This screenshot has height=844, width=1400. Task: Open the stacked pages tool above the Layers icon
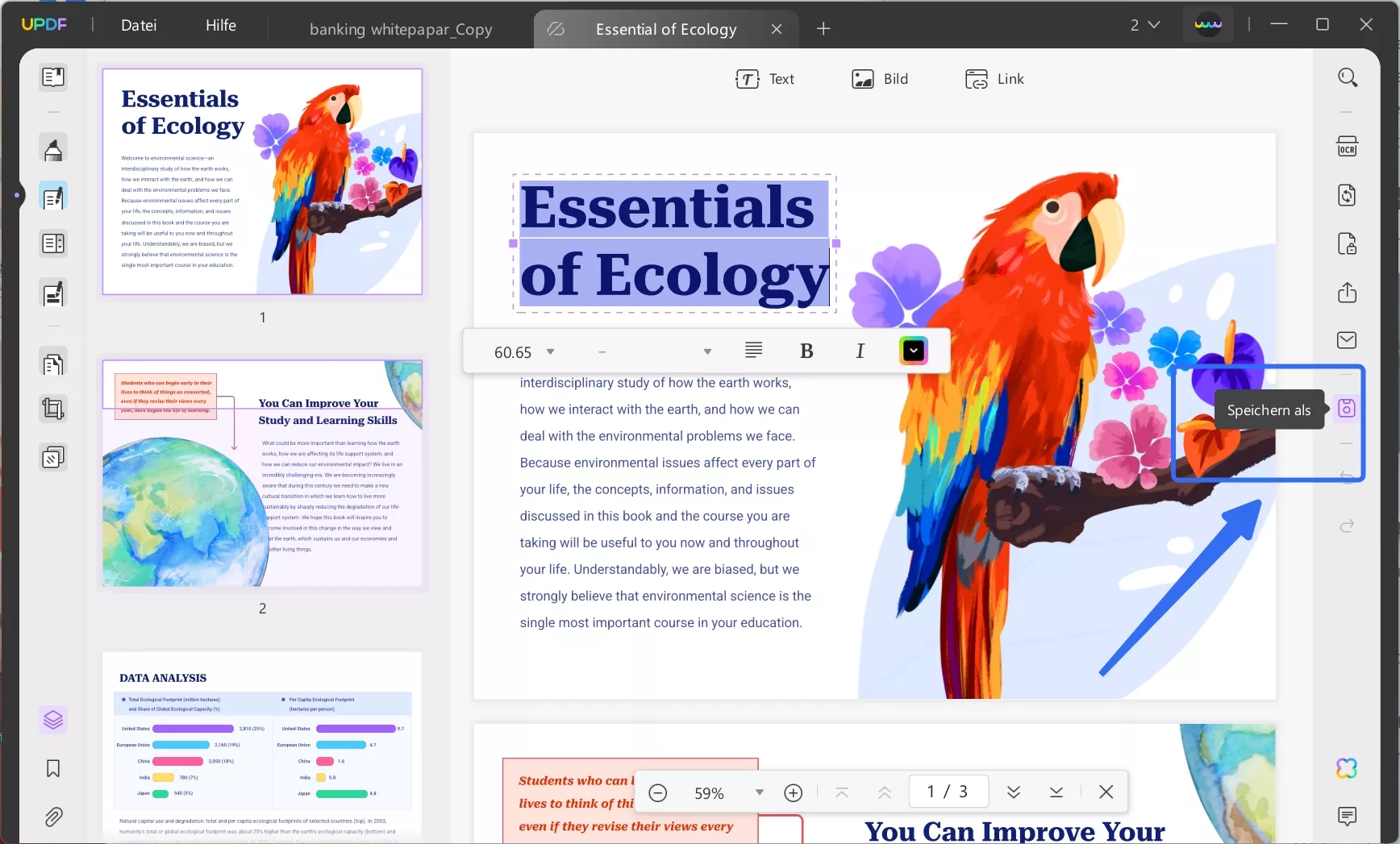coord(53,458)
